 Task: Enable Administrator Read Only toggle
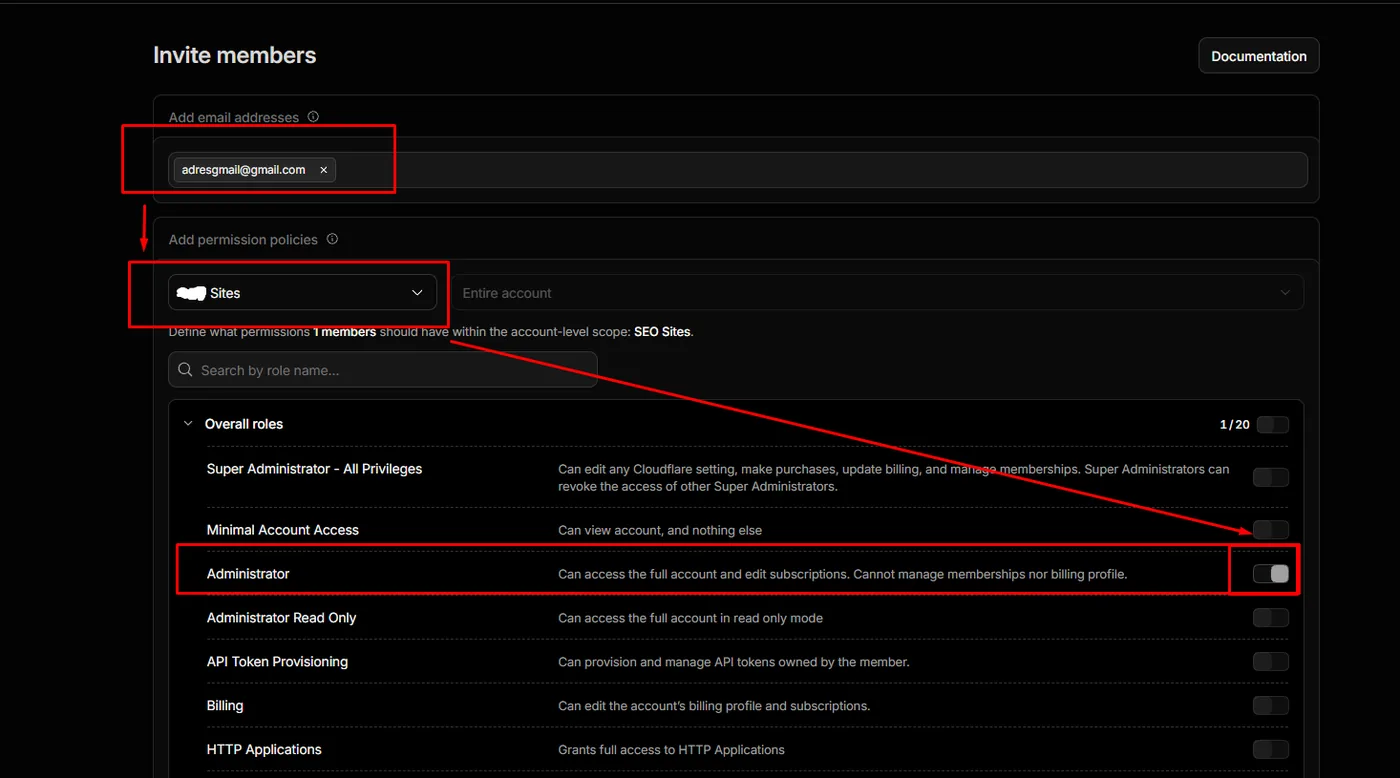click(1271, 618)
